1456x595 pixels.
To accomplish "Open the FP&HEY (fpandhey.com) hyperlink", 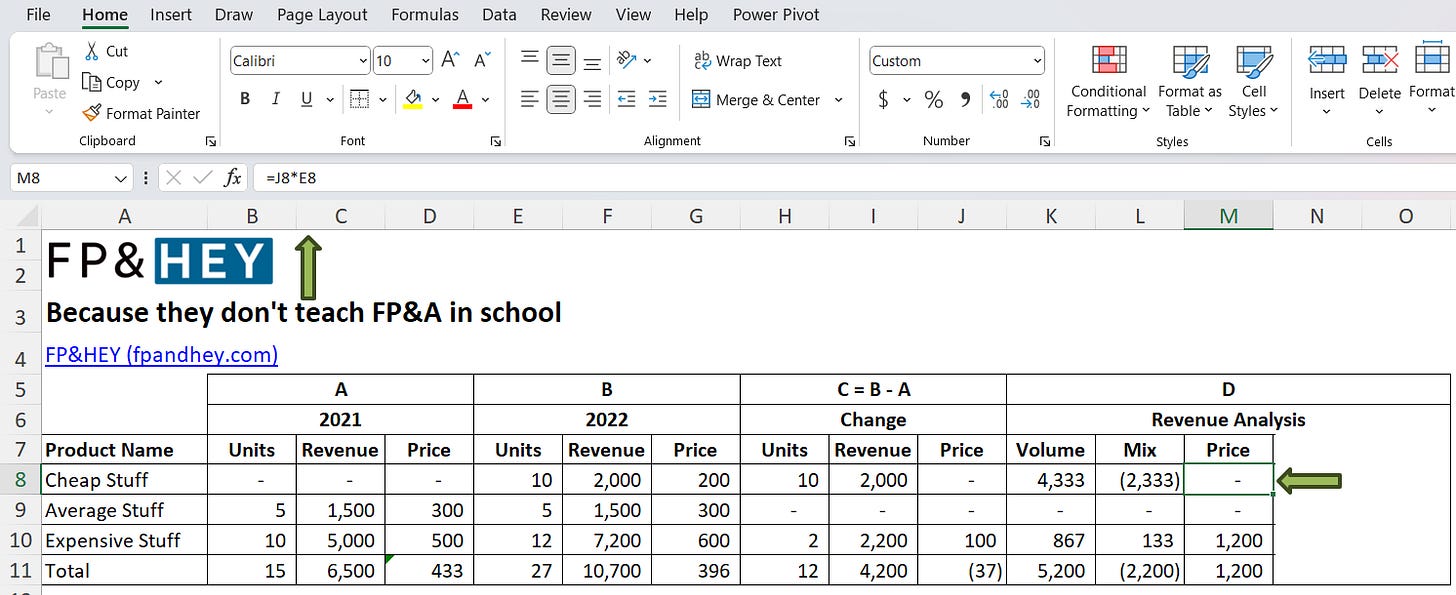I will [x=161, y=353].
